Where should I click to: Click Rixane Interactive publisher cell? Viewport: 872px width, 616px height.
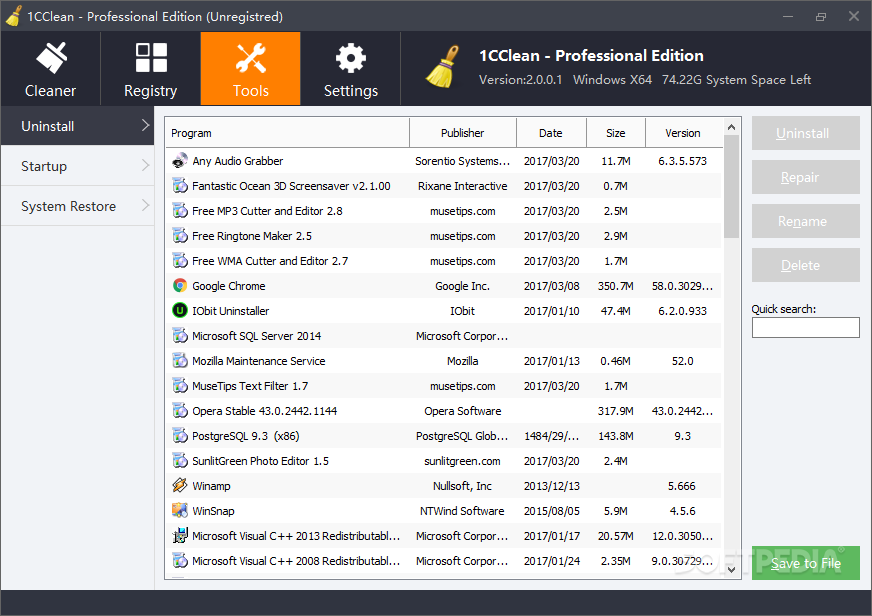463,186
